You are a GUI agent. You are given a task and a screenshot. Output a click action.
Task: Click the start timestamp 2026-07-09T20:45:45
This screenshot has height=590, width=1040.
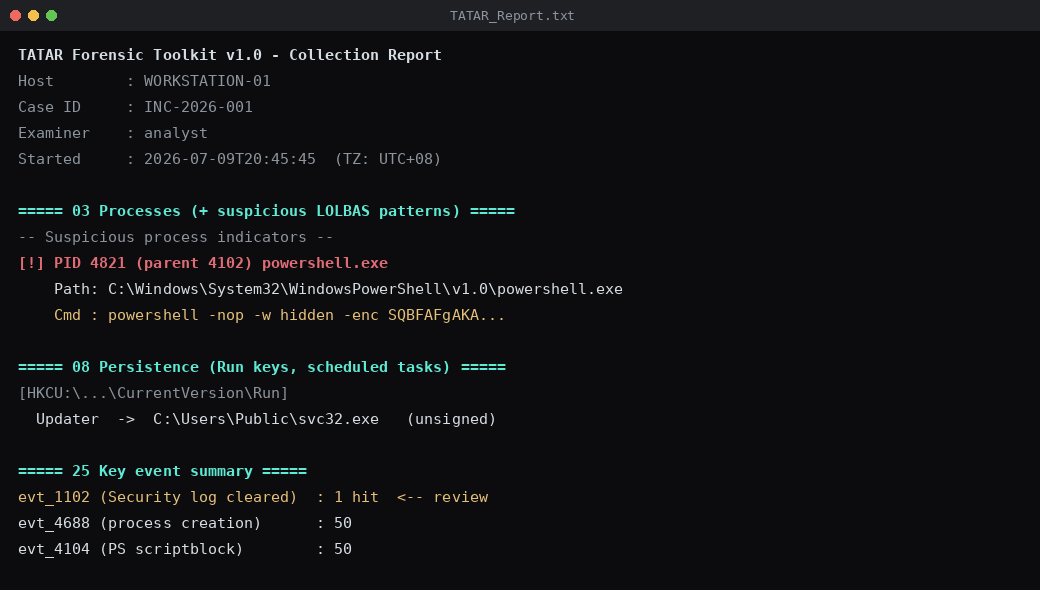click(x=229, y=159)
